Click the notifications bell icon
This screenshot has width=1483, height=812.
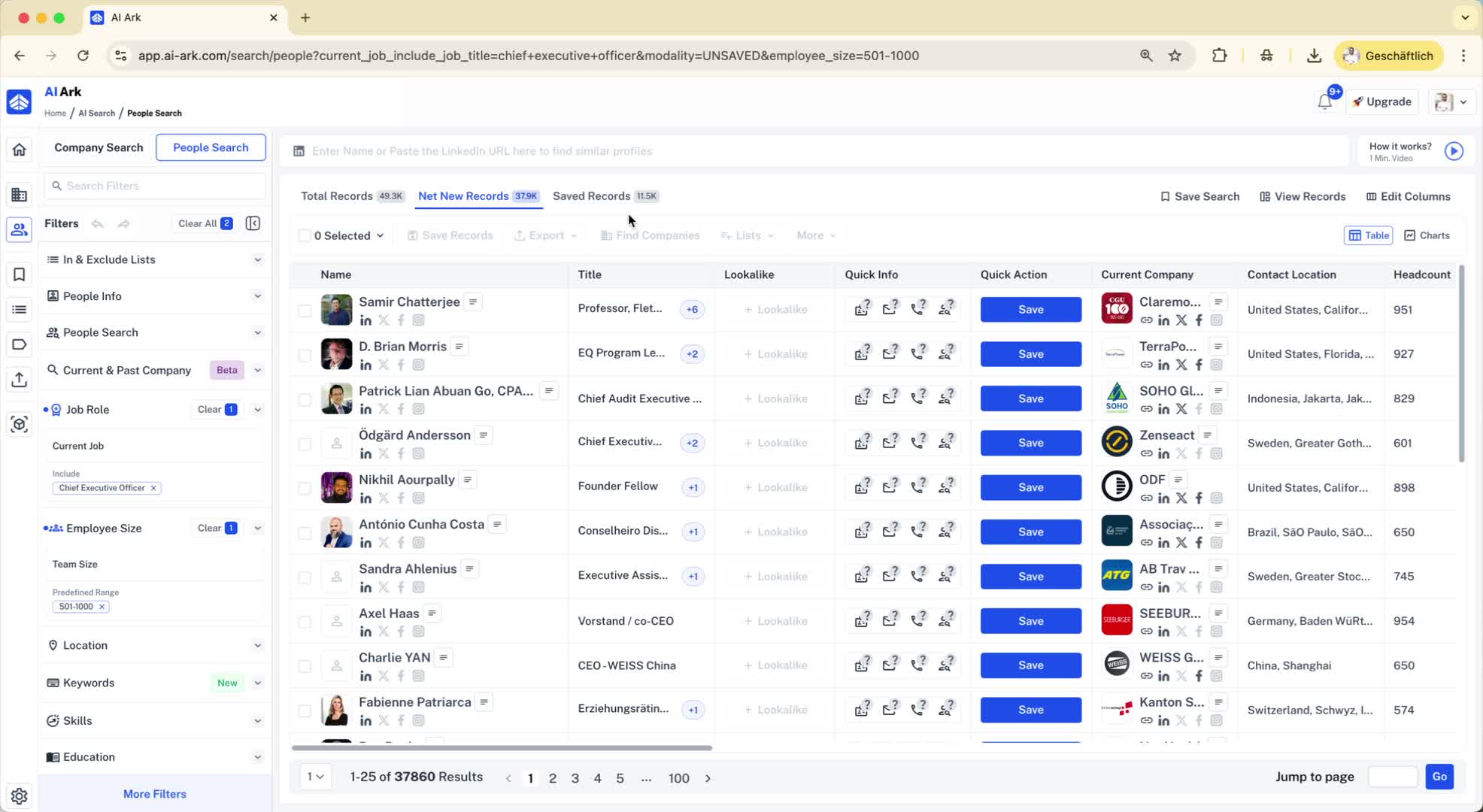coord(1324,102)
